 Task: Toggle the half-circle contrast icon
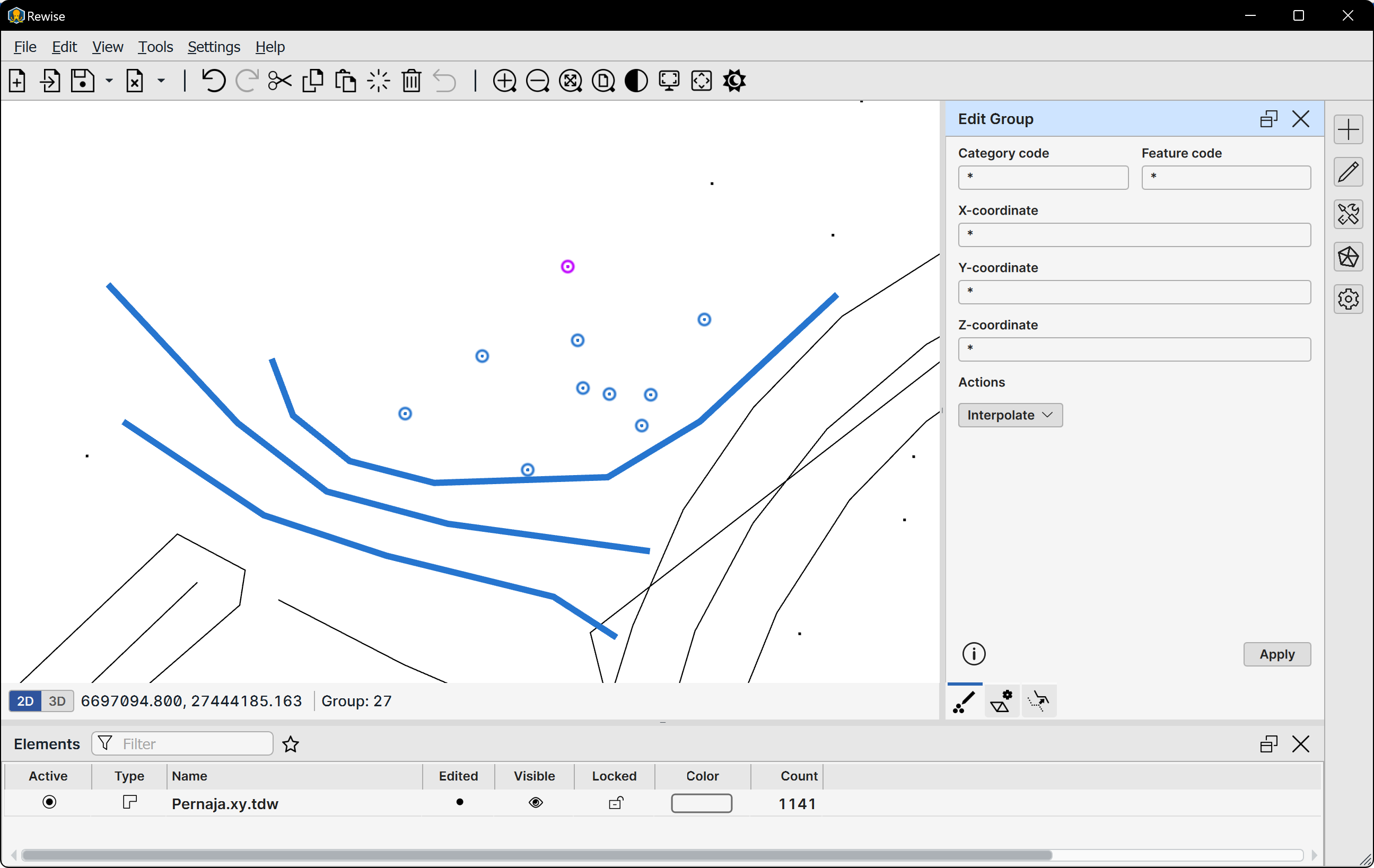point(636,81)
